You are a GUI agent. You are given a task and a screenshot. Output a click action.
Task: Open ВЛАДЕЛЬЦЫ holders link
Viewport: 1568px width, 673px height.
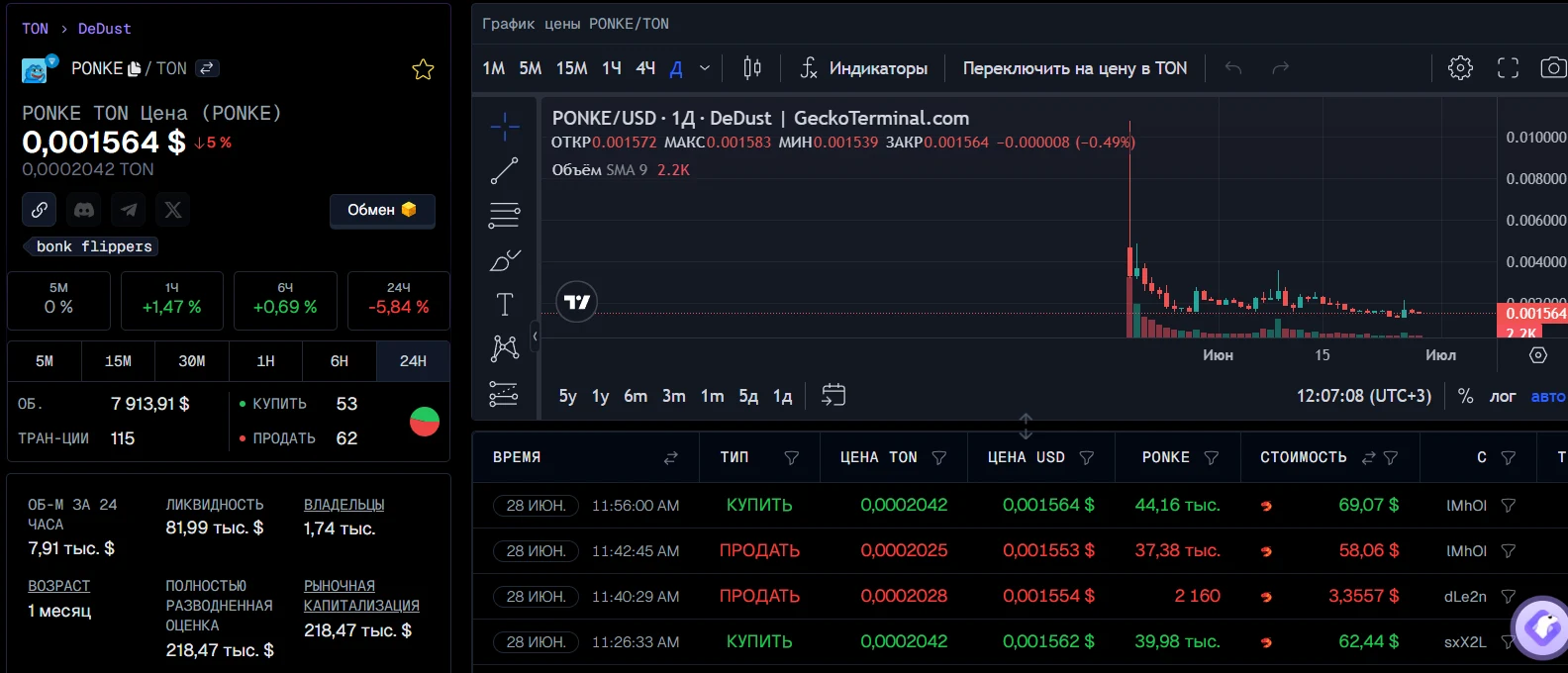343,505
